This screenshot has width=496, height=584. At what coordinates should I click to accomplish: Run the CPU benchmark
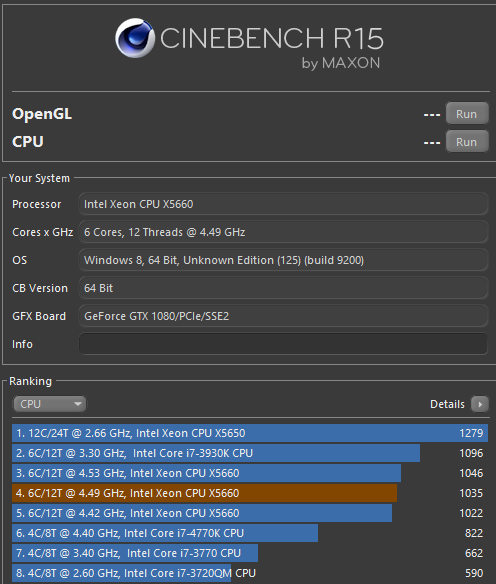tap(467, 142)
